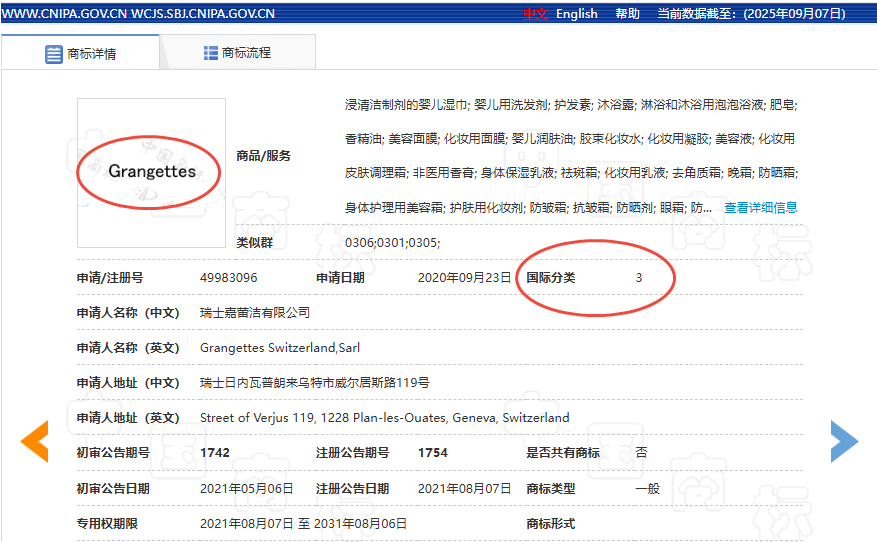Screen dimensions: 877x542
Task: Click the 申请人地址（英文）label
Action: point(128,417)
